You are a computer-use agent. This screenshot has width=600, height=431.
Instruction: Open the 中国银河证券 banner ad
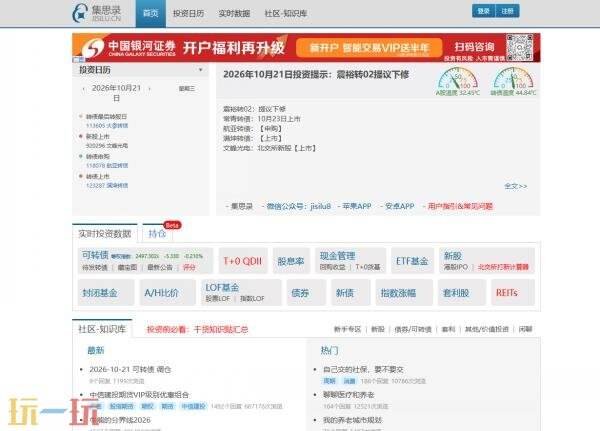(306, 47)
